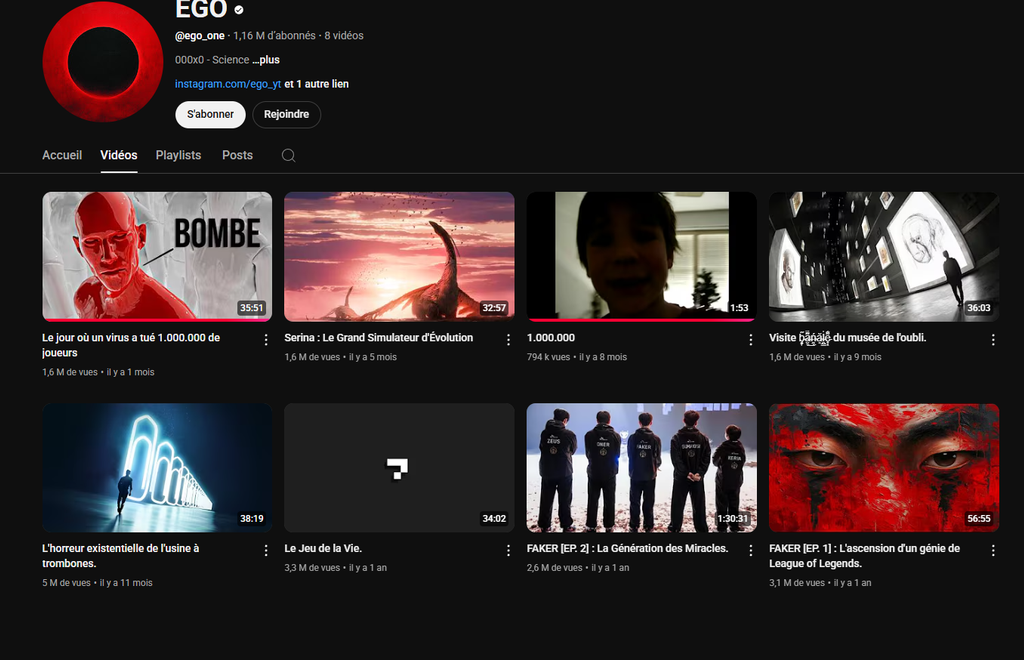Click the 1:30:31 duration badge
The image size is (1024, 660).
pos(733,519)
